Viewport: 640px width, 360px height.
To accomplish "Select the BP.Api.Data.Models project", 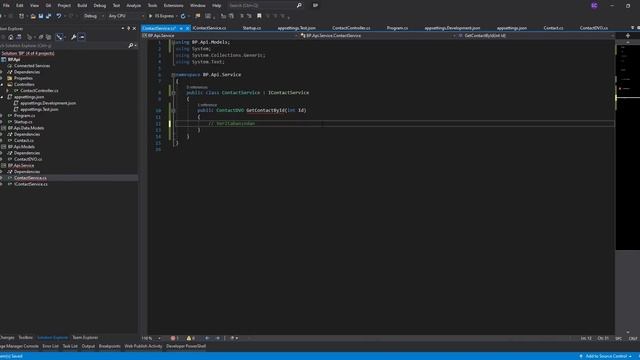I will pyautogui.click(x=25, y=128).
